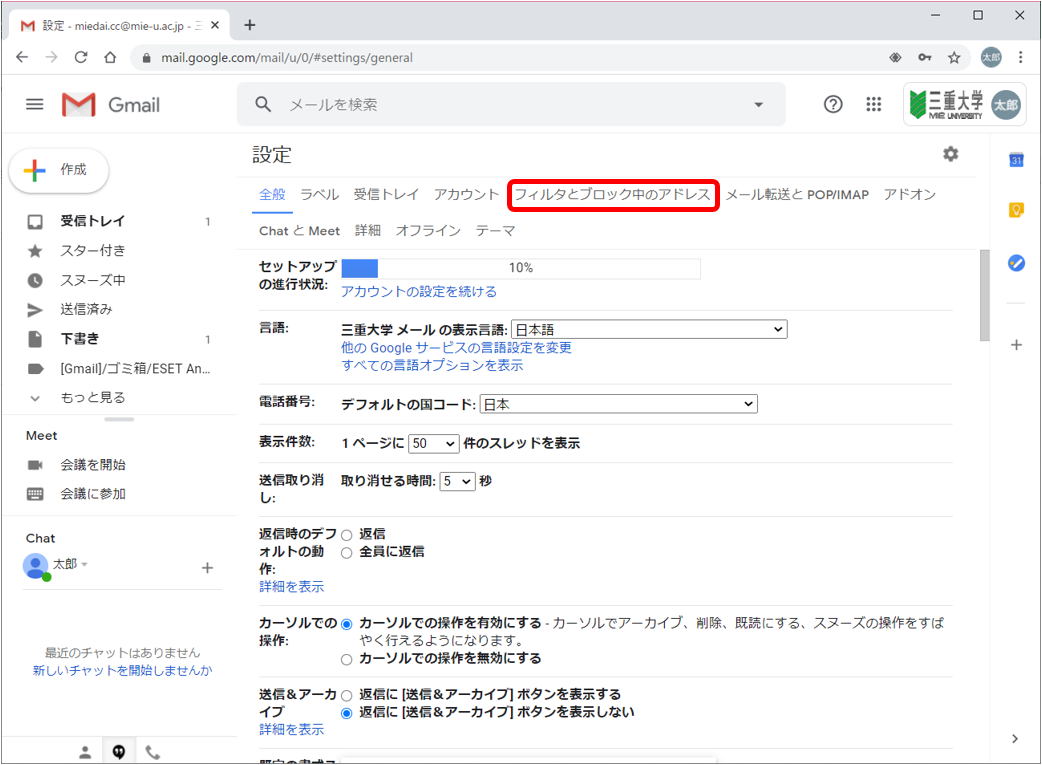This screenshot has height=765, width=1042.
Task: Switch to the 全般 tab
Action: click(x=272, y=195)
